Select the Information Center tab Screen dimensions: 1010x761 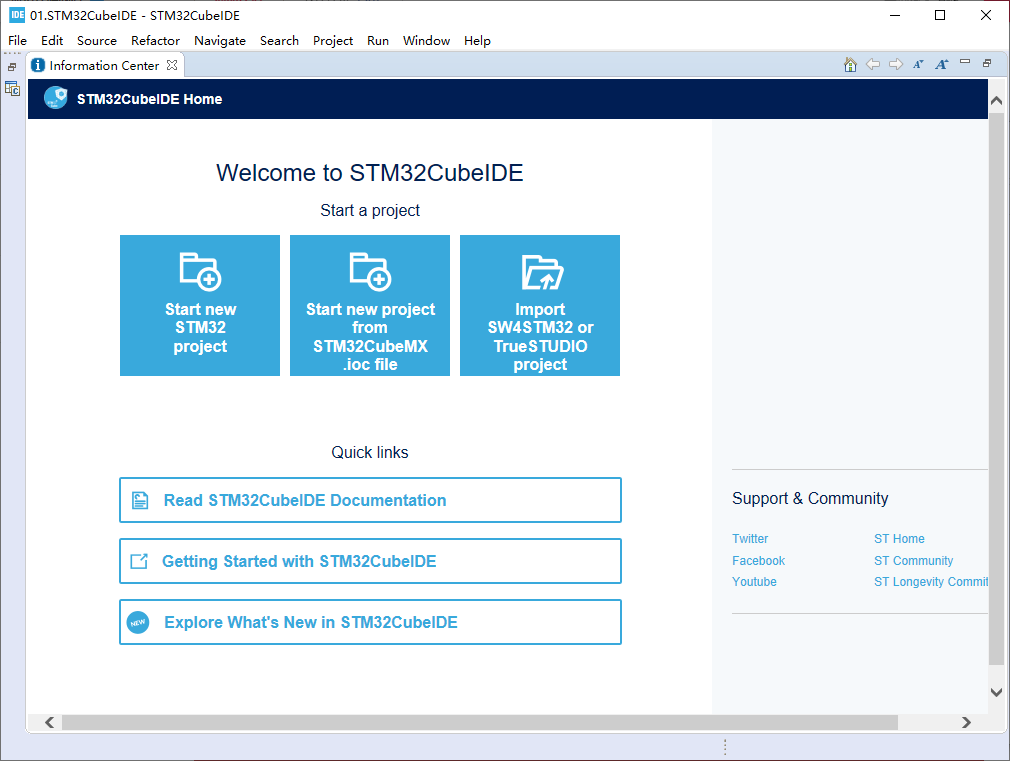point(104,65)
